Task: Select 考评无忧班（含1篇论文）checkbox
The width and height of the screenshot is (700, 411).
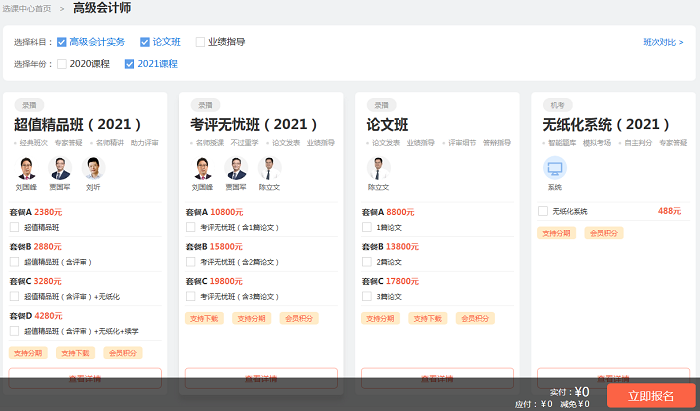Action: [191, 227]
